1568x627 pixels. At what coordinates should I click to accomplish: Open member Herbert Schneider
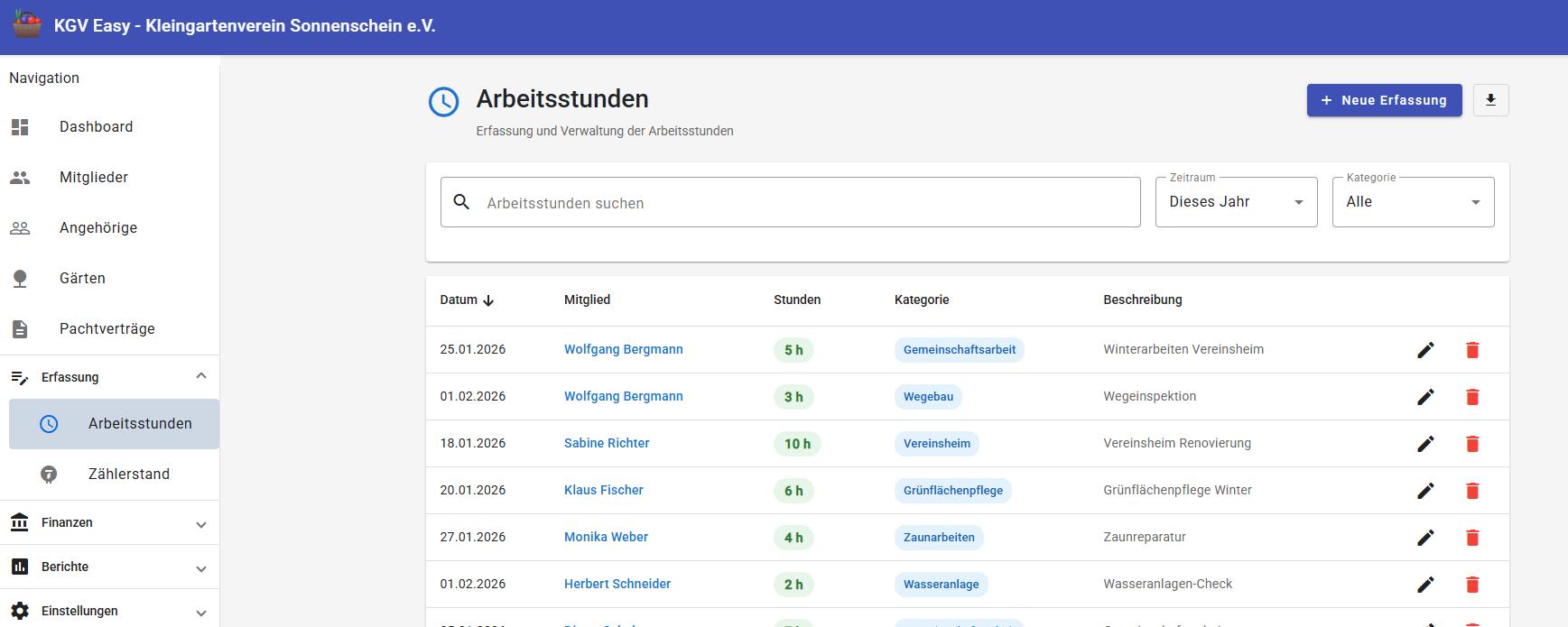click(617, 584)
